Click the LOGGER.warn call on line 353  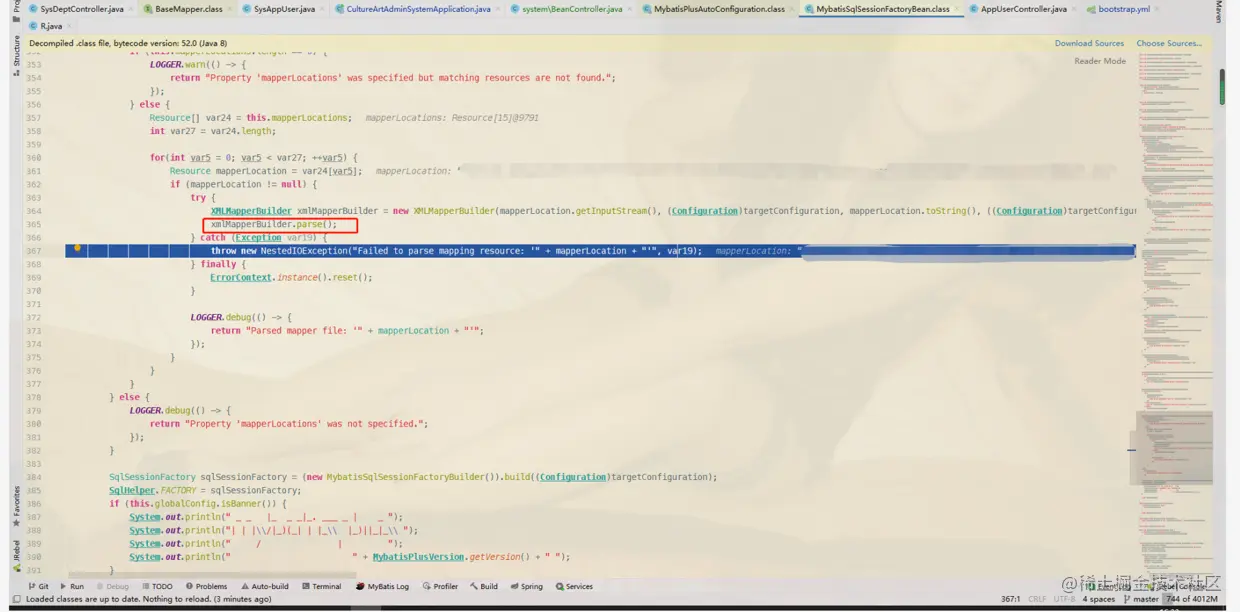tap(180, 64)
